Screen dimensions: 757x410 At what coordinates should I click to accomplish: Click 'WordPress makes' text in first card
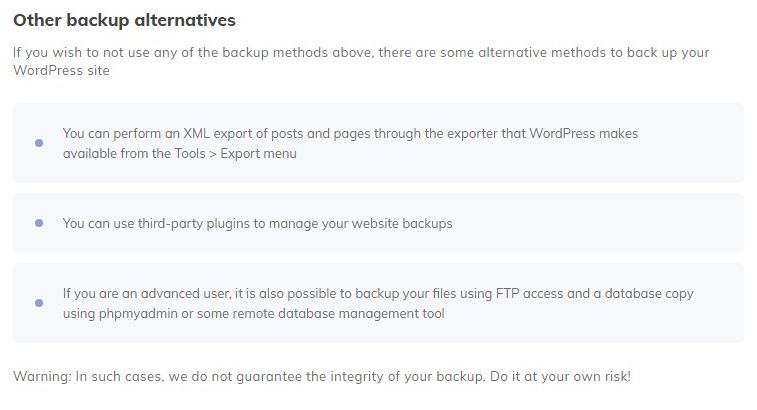584,133
